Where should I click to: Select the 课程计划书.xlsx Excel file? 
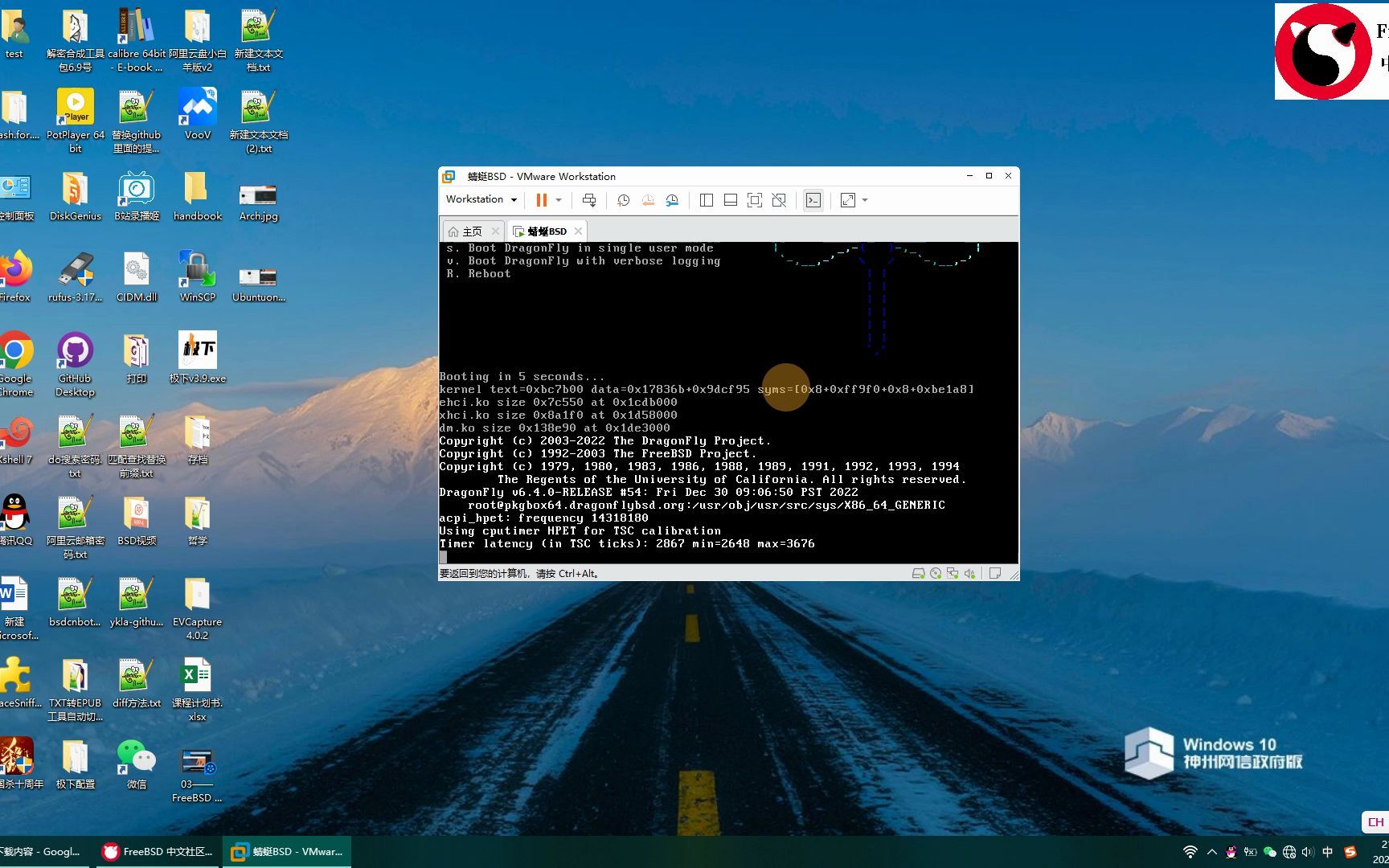click(198, 689)
